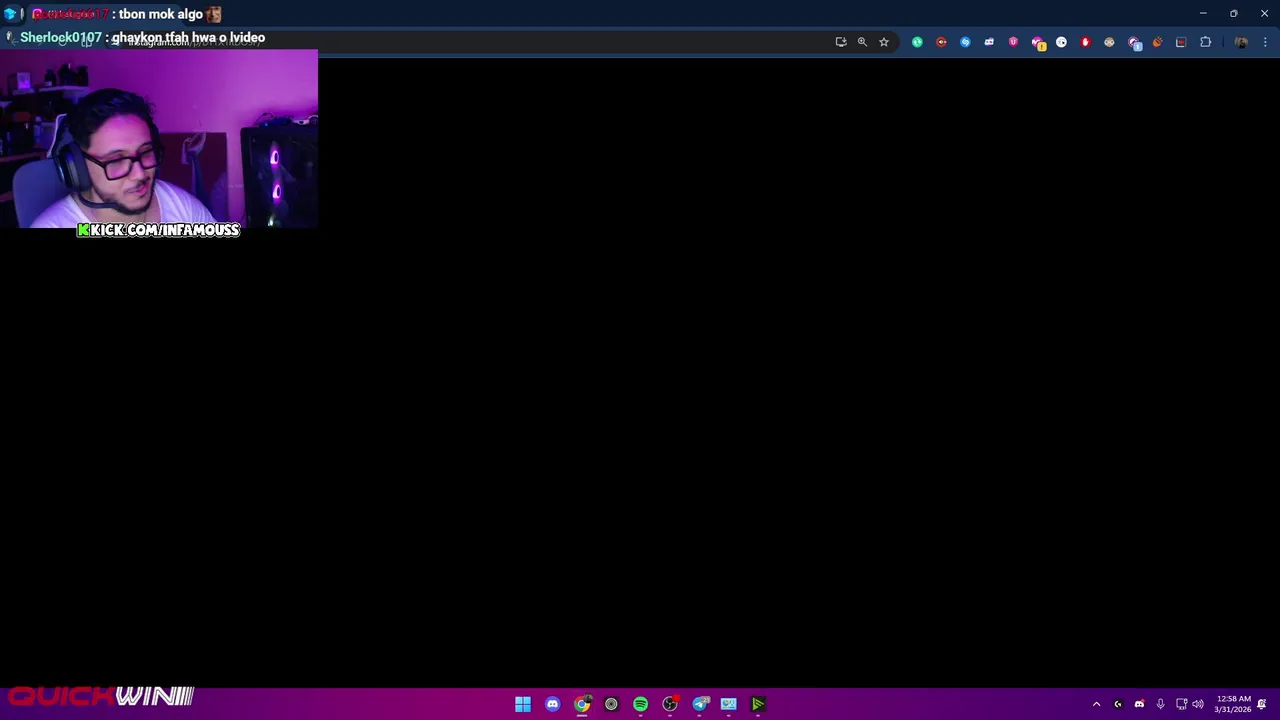Image resolution: width=1280 pixels, height=720 pixels.
Task: Bookmark this page with the star icon
Action: 884,42
